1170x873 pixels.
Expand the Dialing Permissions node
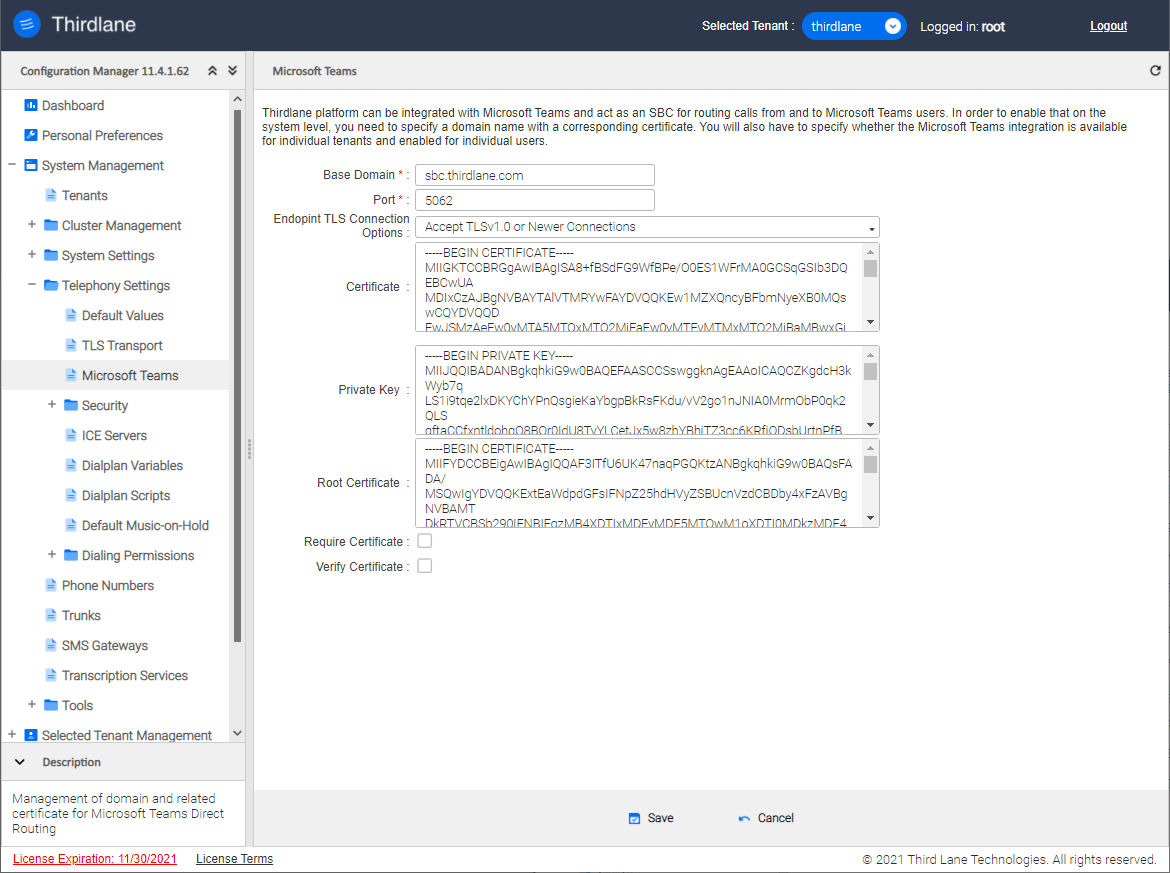[x=51, y=554]
